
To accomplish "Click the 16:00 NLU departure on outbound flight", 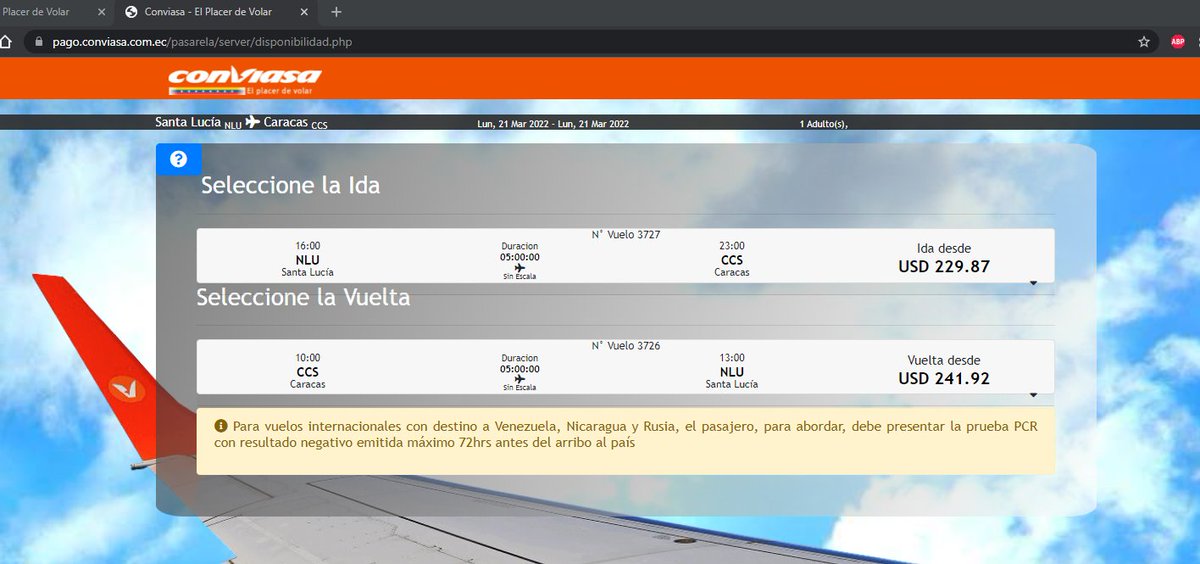I will click(x=307, y=258).
